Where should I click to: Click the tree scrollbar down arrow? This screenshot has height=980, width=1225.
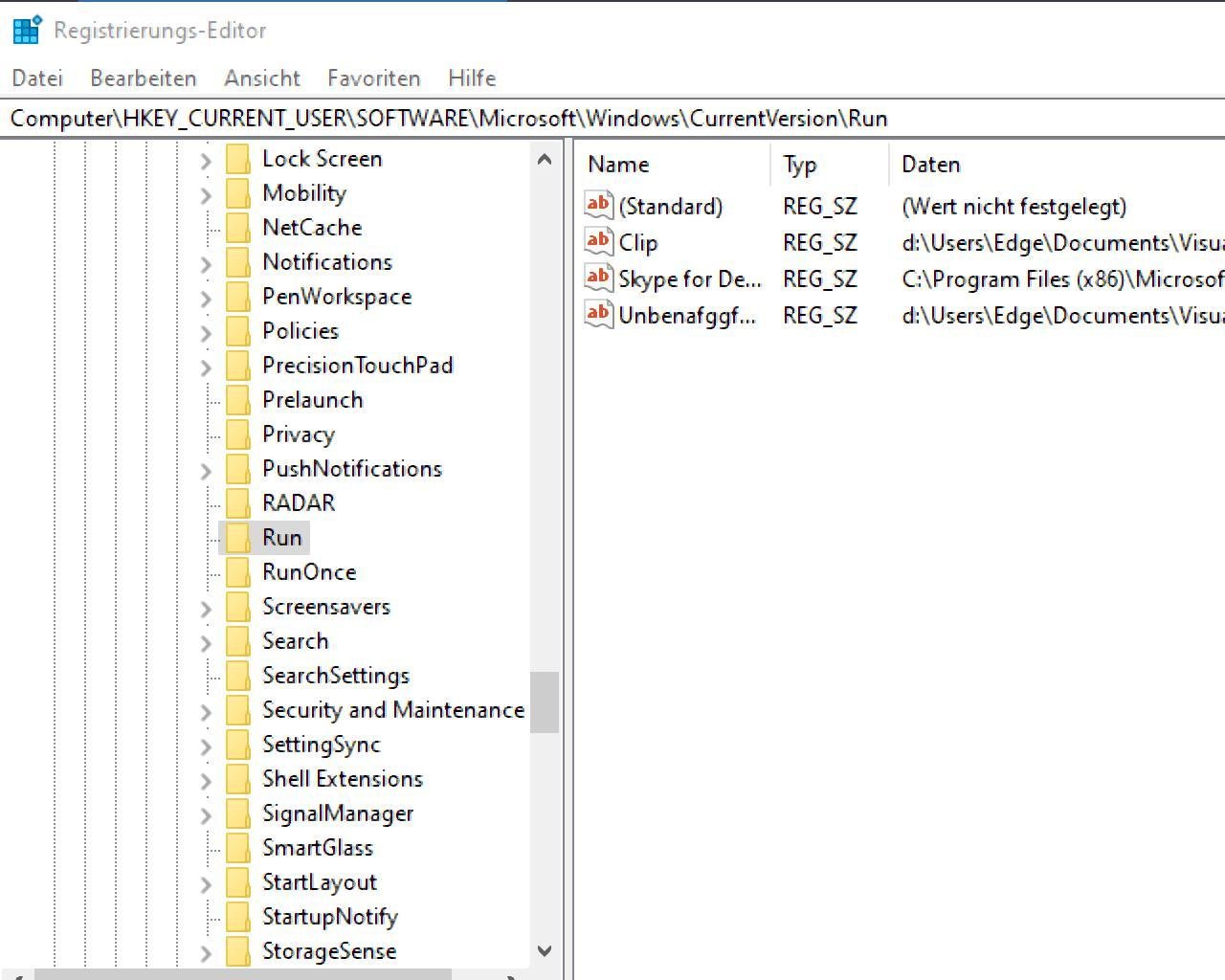545,950
